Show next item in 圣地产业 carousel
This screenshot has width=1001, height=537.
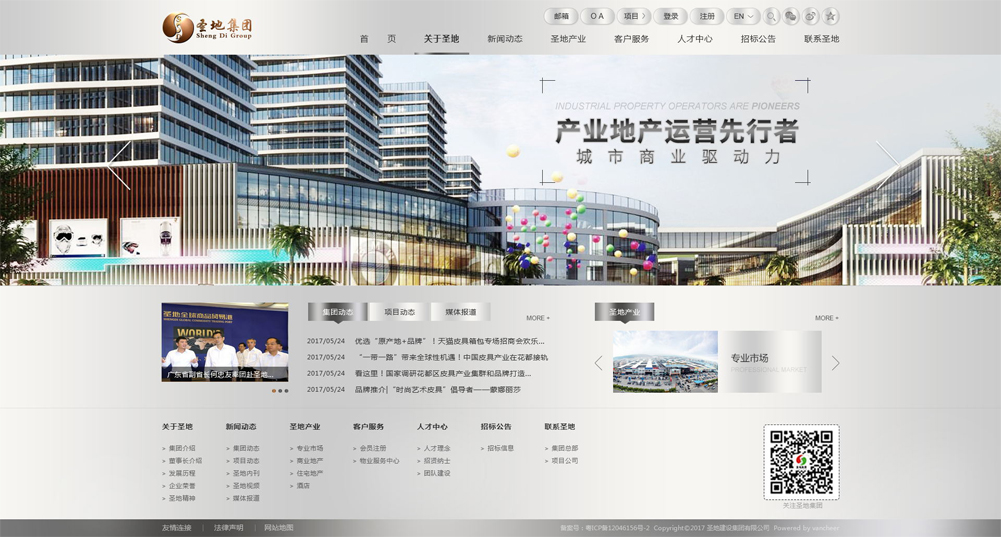pos(835,362)
